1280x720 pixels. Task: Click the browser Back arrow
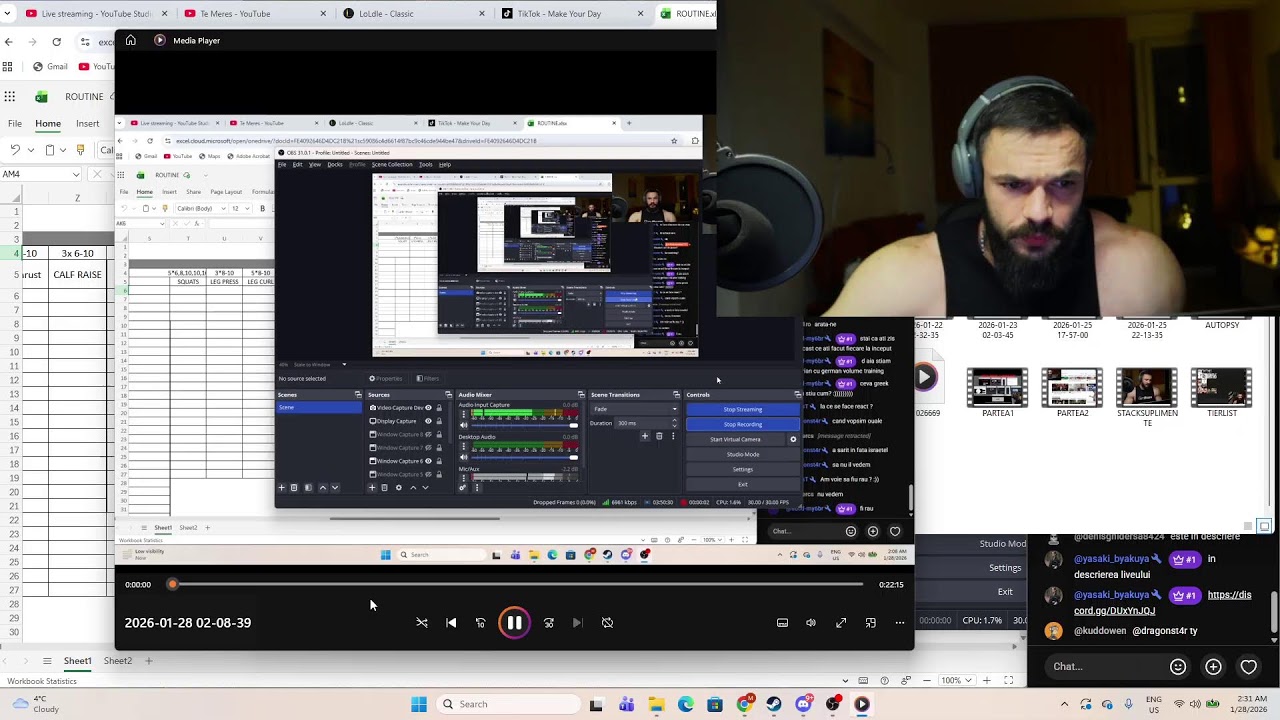(9, 42)
